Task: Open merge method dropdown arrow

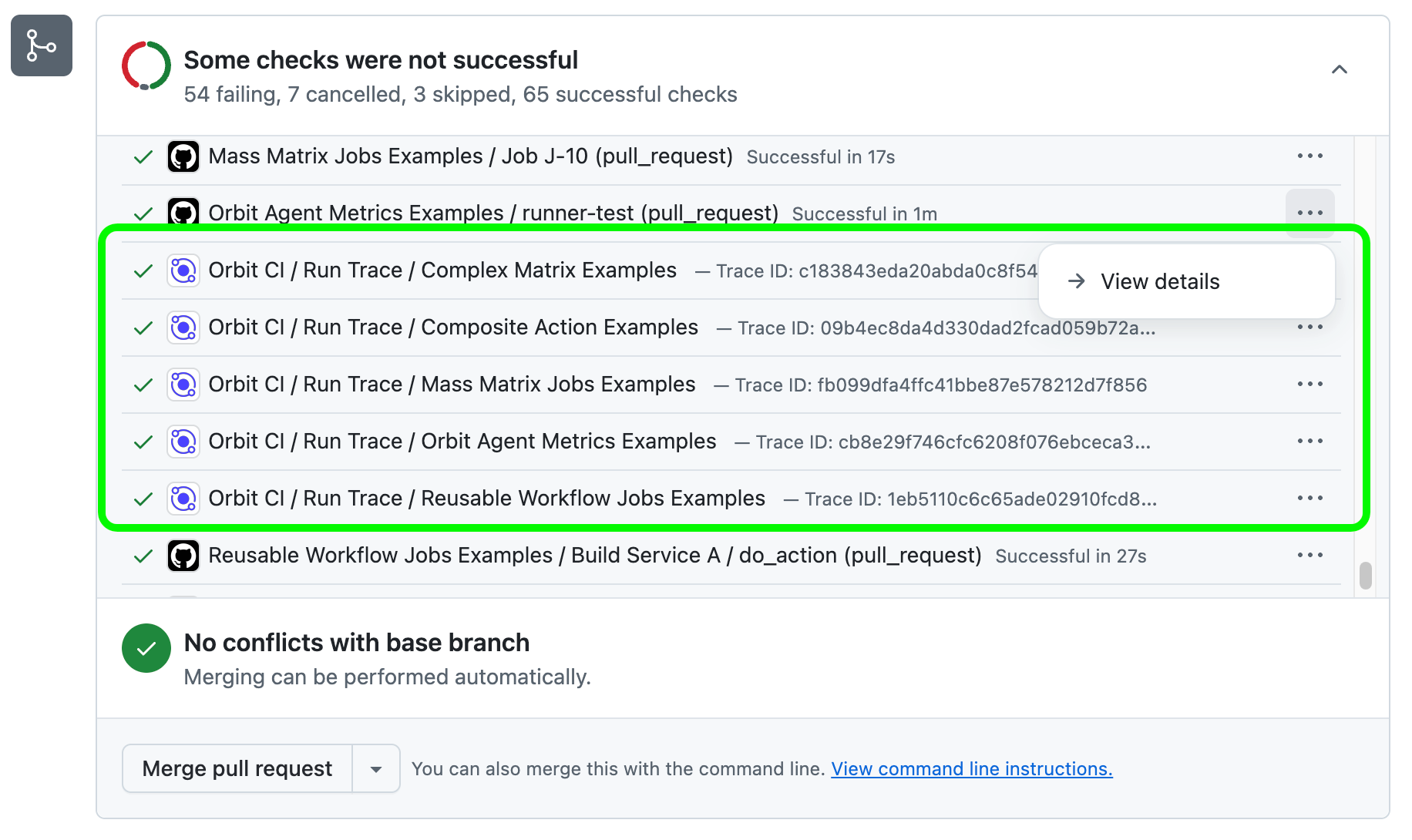Action: (x=376, y=769)
